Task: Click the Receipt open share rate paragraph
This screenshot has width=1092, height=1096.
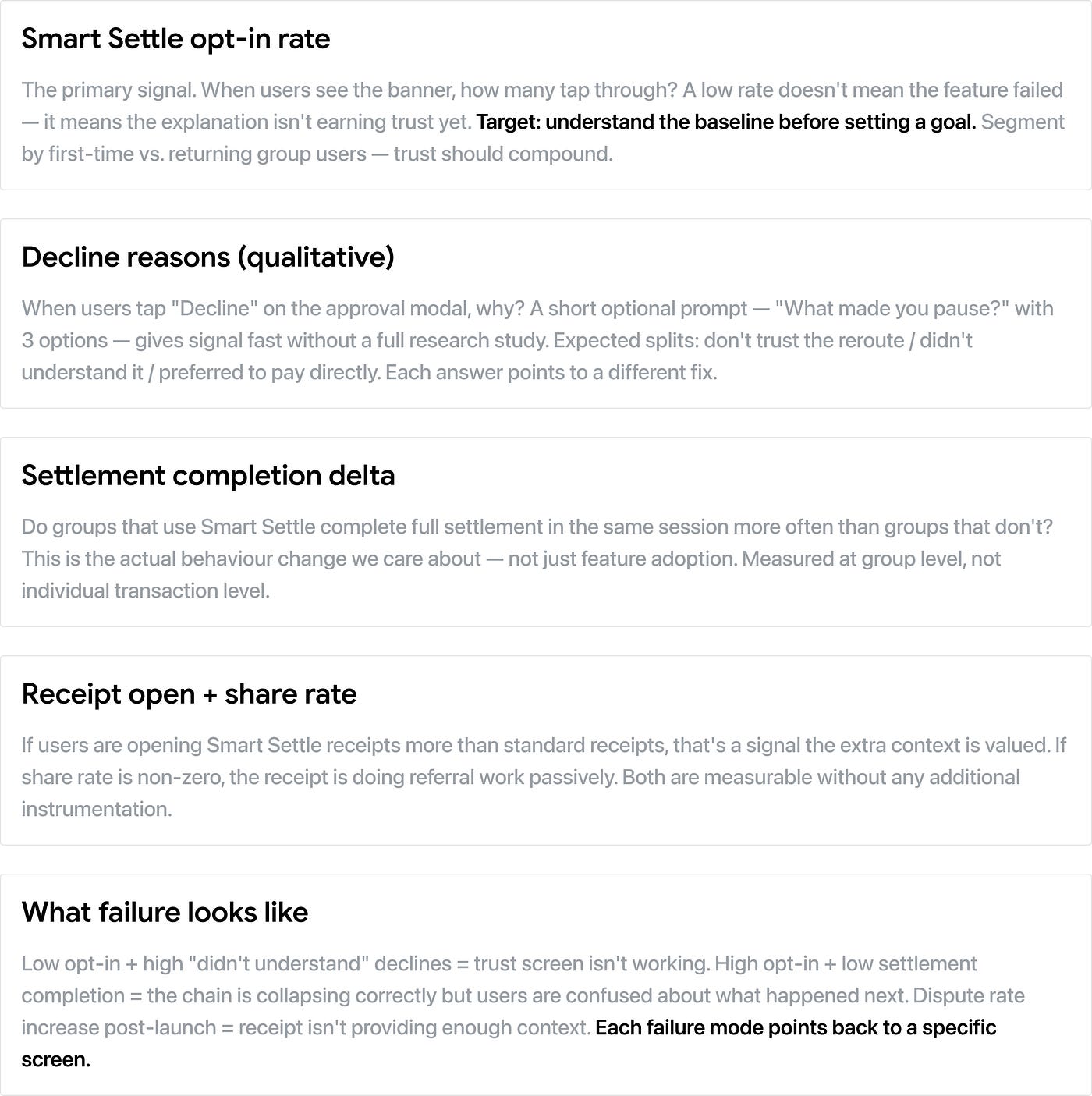Action: coord(544,777)
